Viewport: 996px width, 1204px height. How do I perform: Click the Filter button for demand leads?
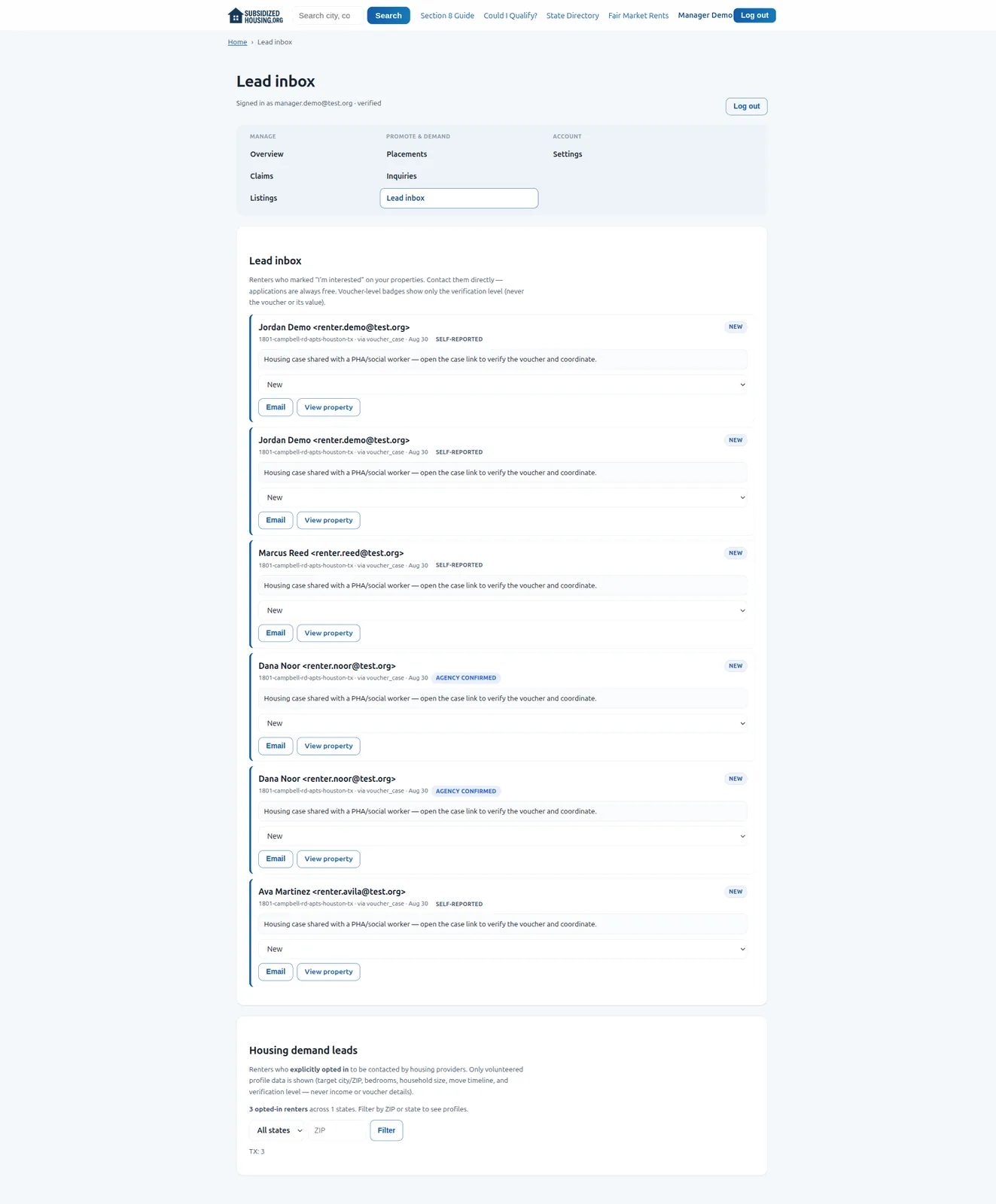click(x=386, y=1130)
